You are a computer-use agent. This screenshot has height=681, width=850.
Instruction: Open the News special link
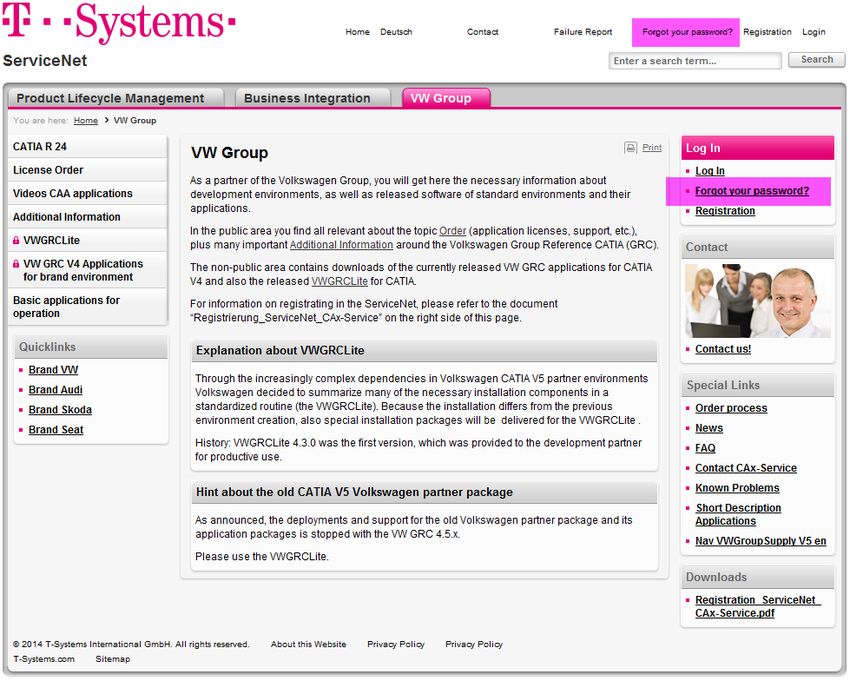(709, 428)
